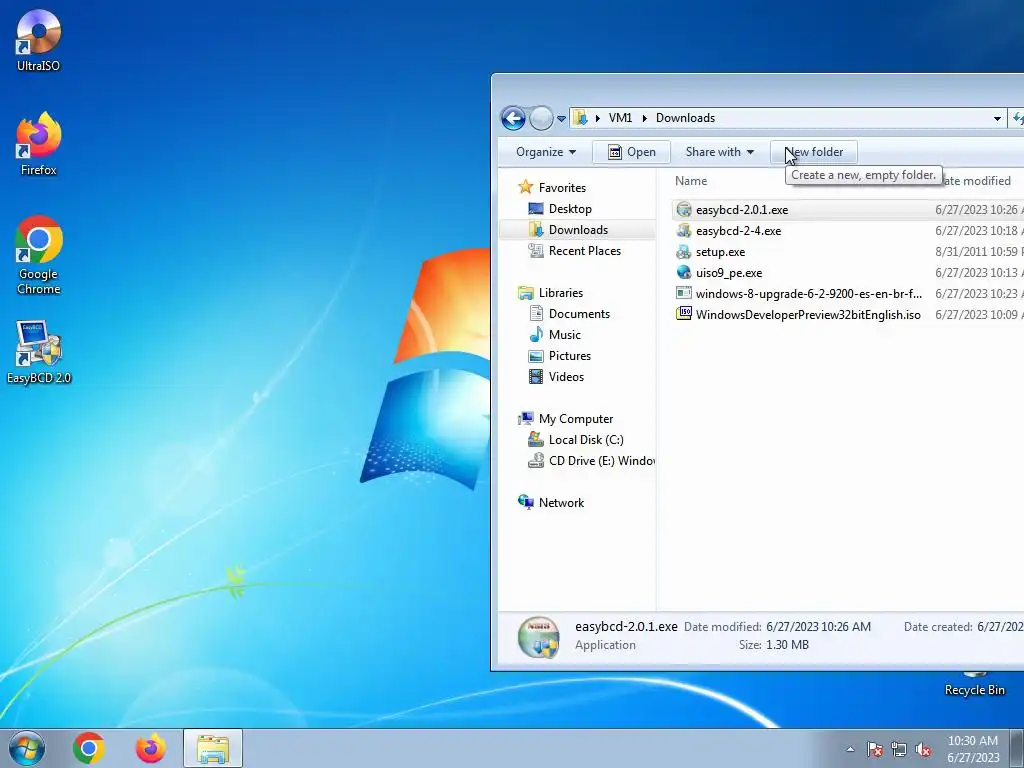Open the Action Center flag icon
This screenshot has height=768, width=1024.
875,749
